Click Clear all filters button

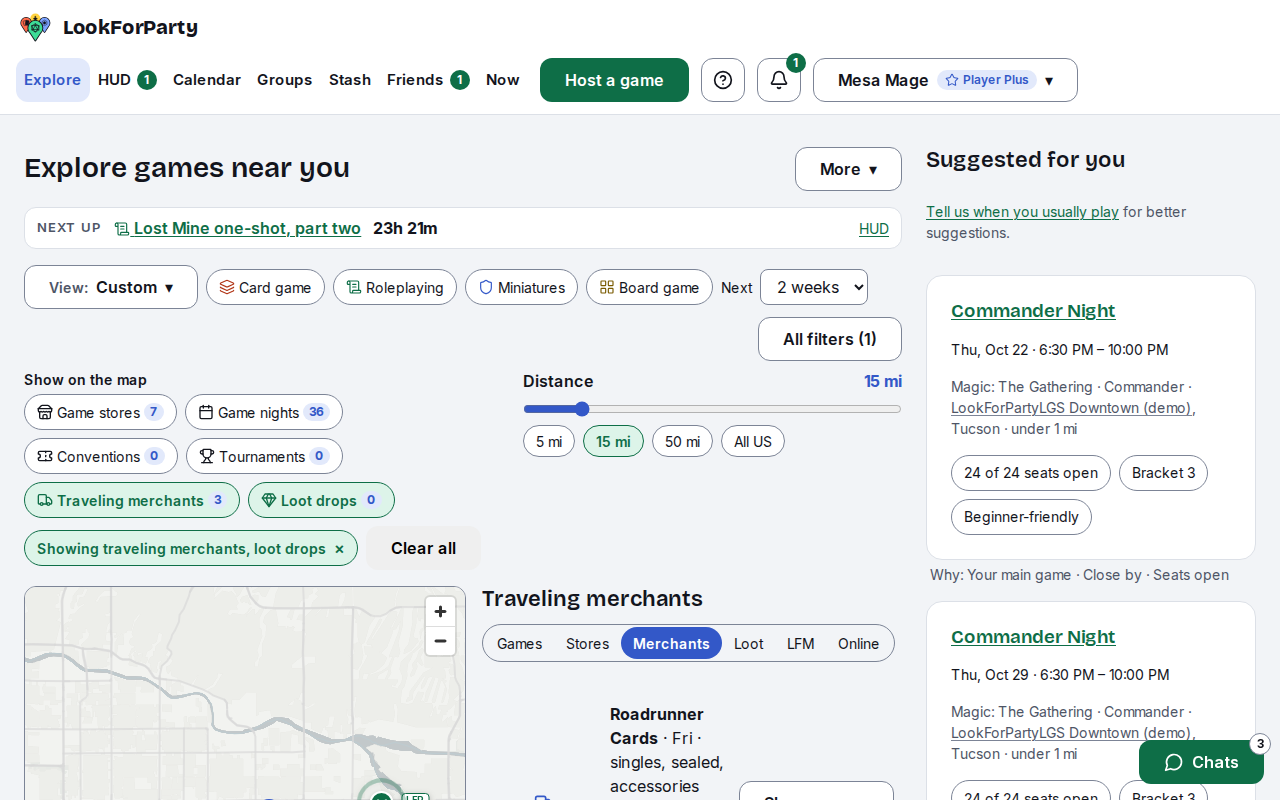click(424, 548)
